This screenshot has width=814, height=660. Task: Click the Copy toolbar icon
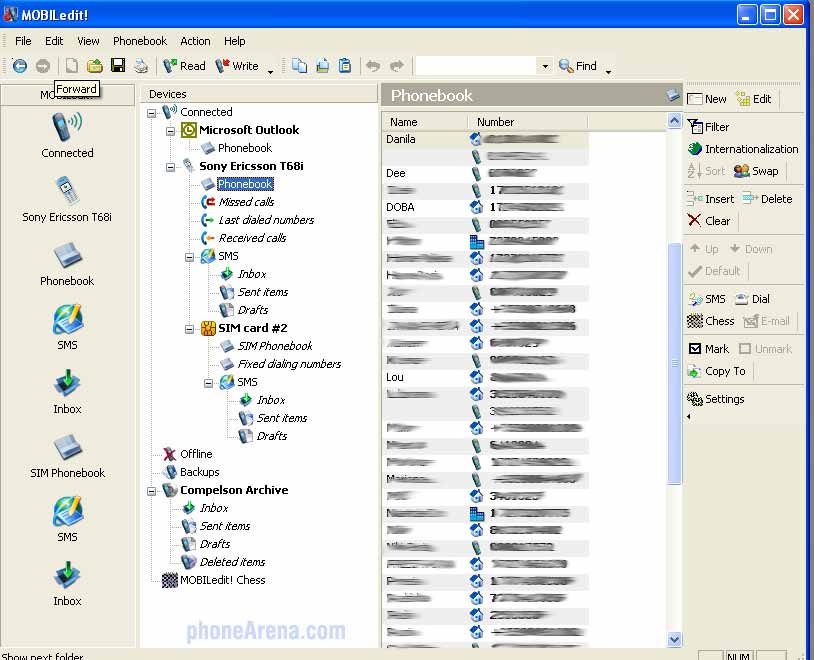point(299,66)
